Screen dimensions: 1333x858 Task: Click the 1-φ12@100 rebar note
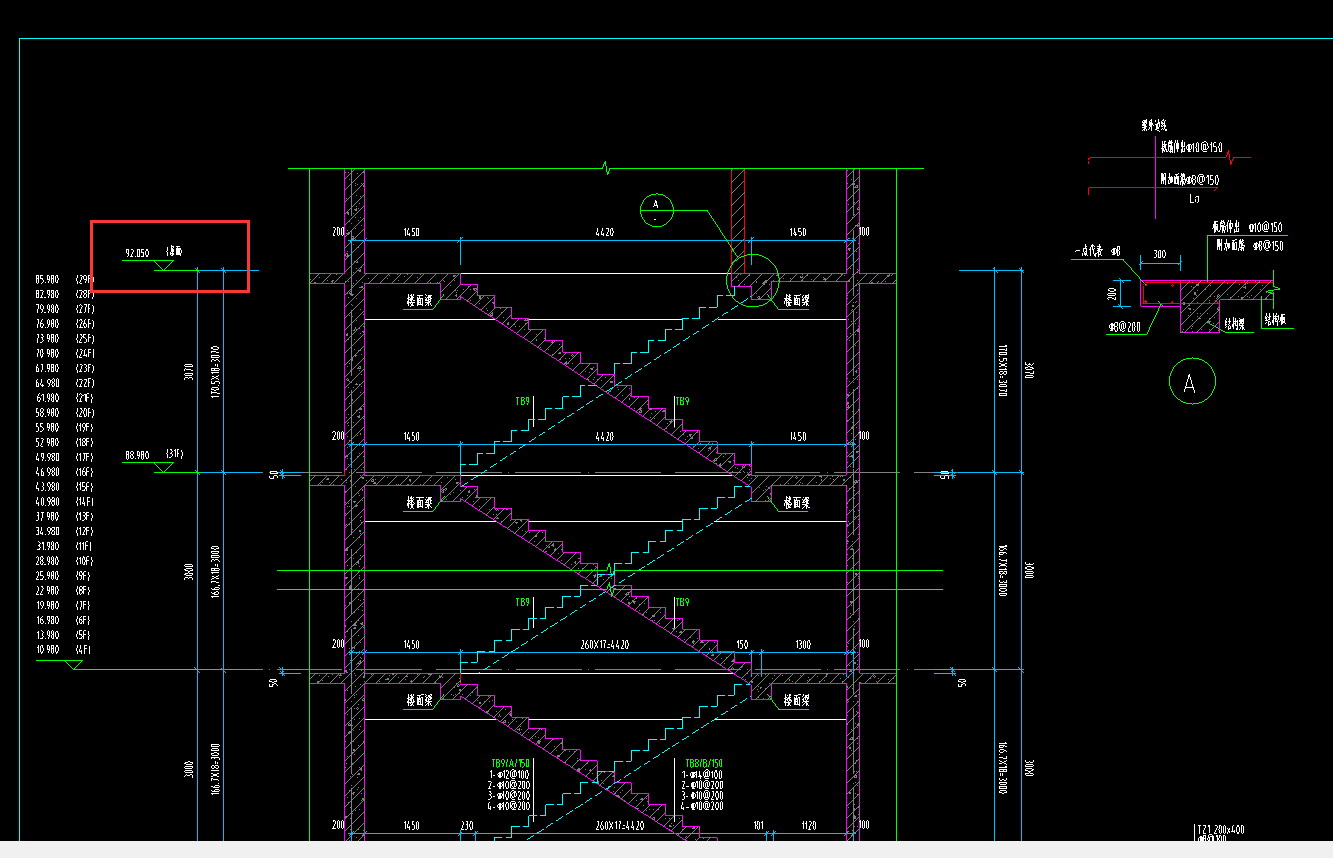coord(510,774)
